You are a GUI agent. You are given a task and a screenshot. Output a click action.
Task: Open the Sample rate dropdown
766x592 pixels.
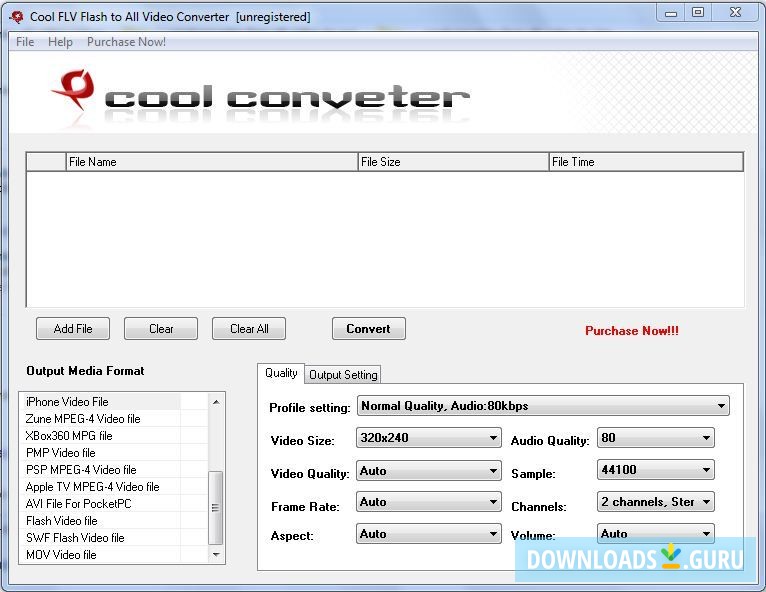tap(656, 470)
